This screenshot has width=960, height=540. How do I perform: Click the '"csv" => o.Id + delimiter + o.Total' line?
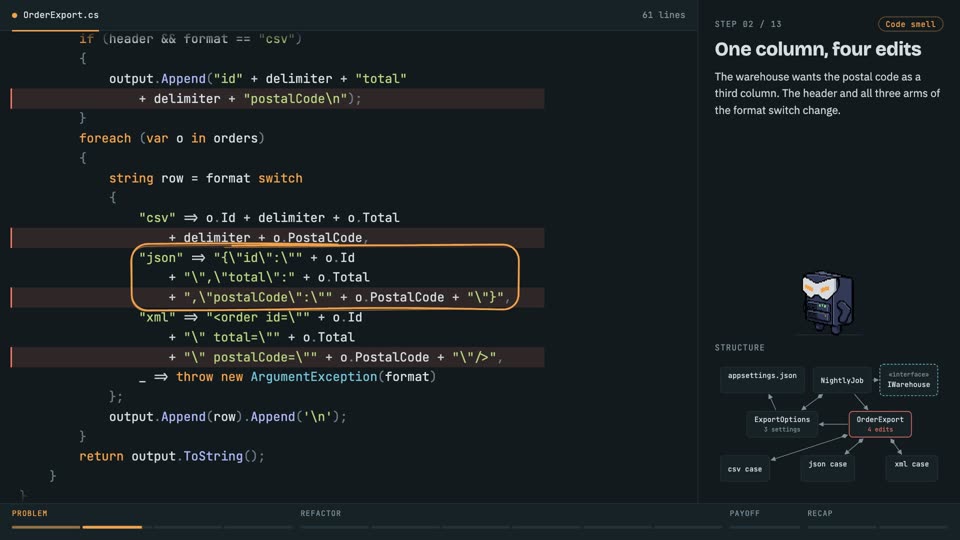tap(269, 218)
